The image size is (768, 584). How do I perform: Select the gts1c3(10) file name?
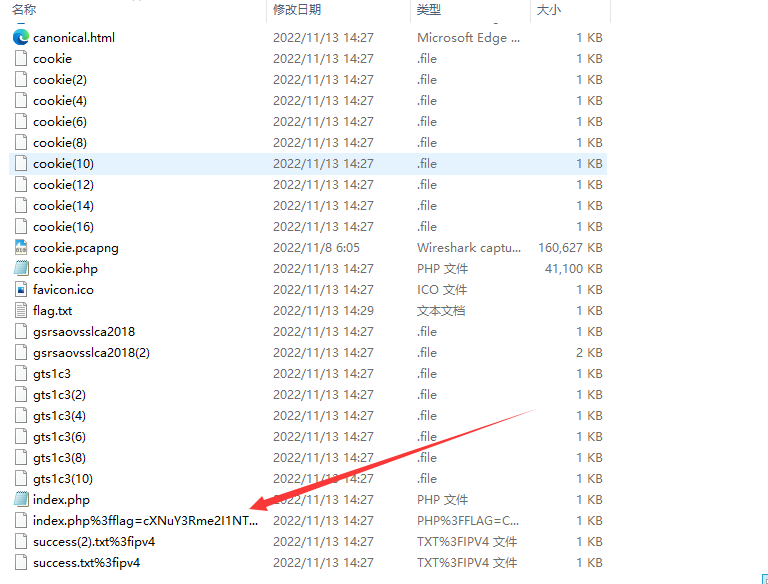(x=62, y=478)
